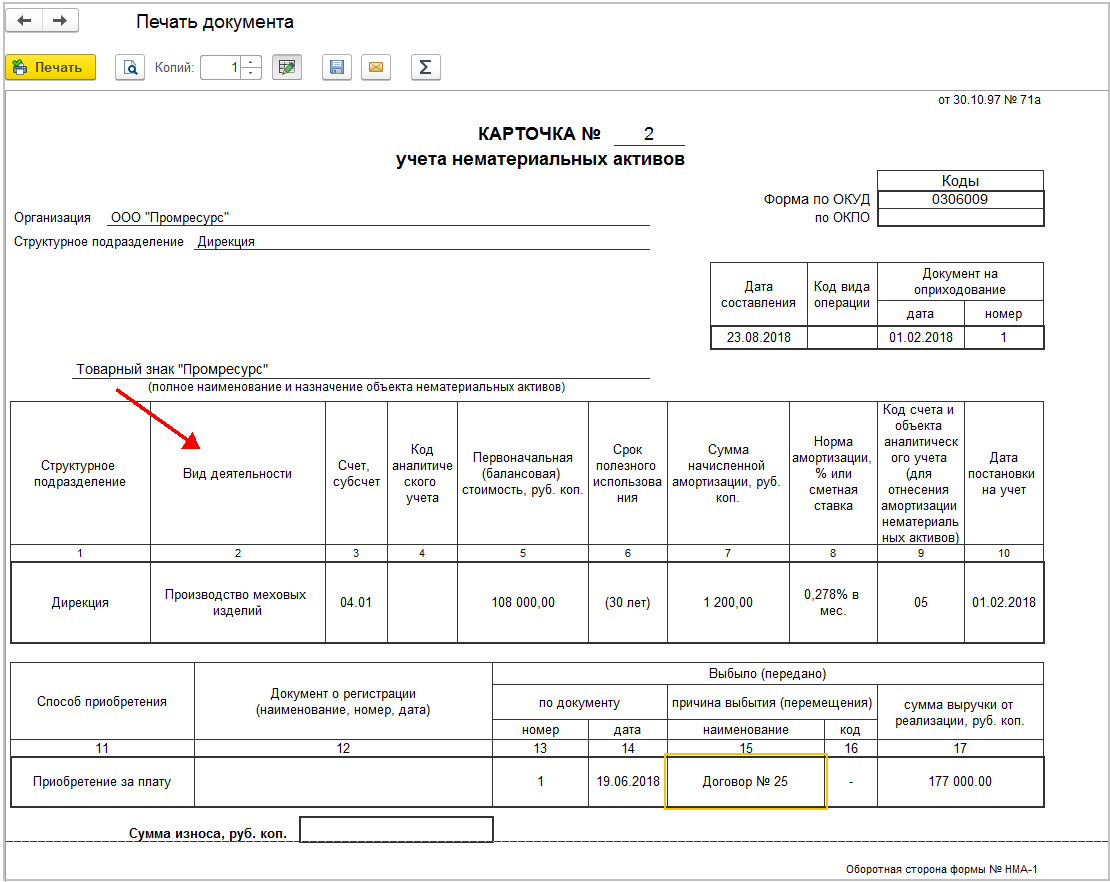Save the document with the floppy disk icon
The image size is (1110, 882).
coord(337,67)
